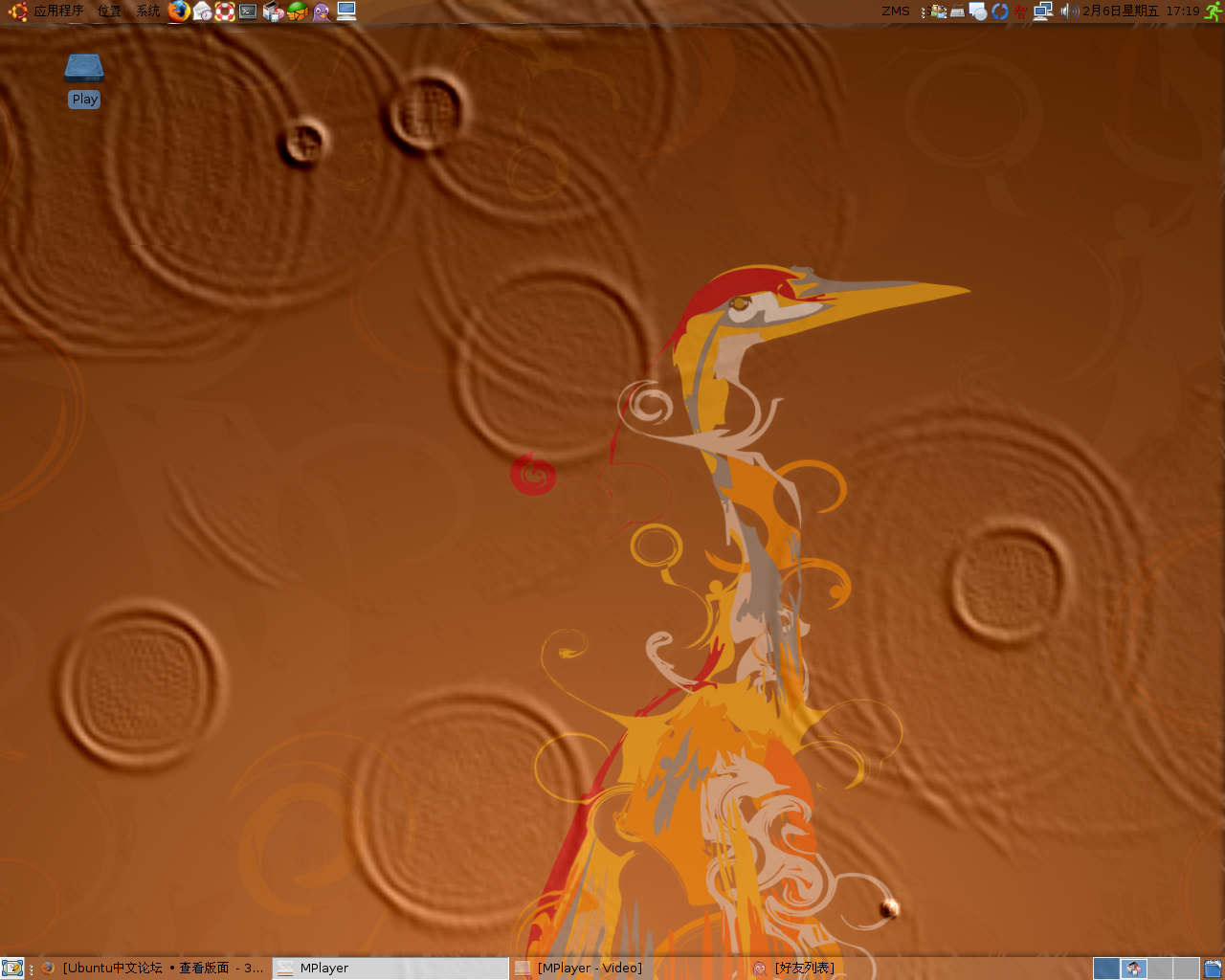The width and height of the screenshot is (1225, 980).
Task: Switch to the first workspace
Action: [x=1106, y=969]
